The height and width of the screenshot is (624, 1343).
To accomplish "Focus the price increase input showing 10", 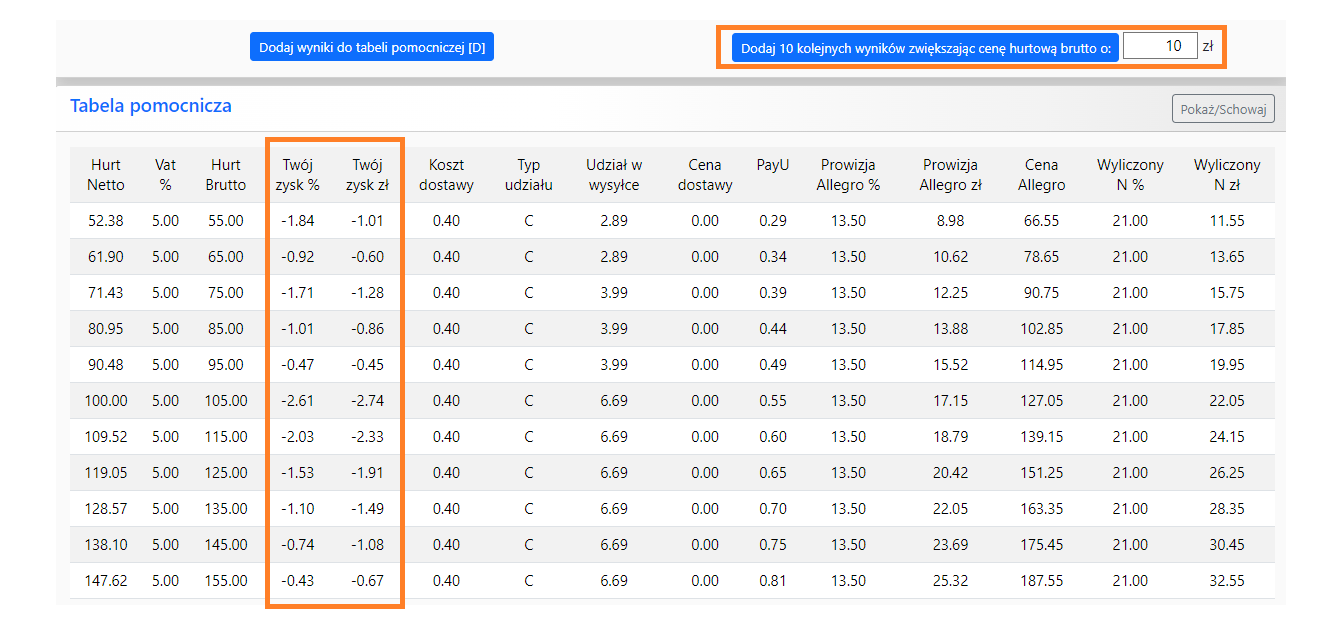I will click(1159, 46).
